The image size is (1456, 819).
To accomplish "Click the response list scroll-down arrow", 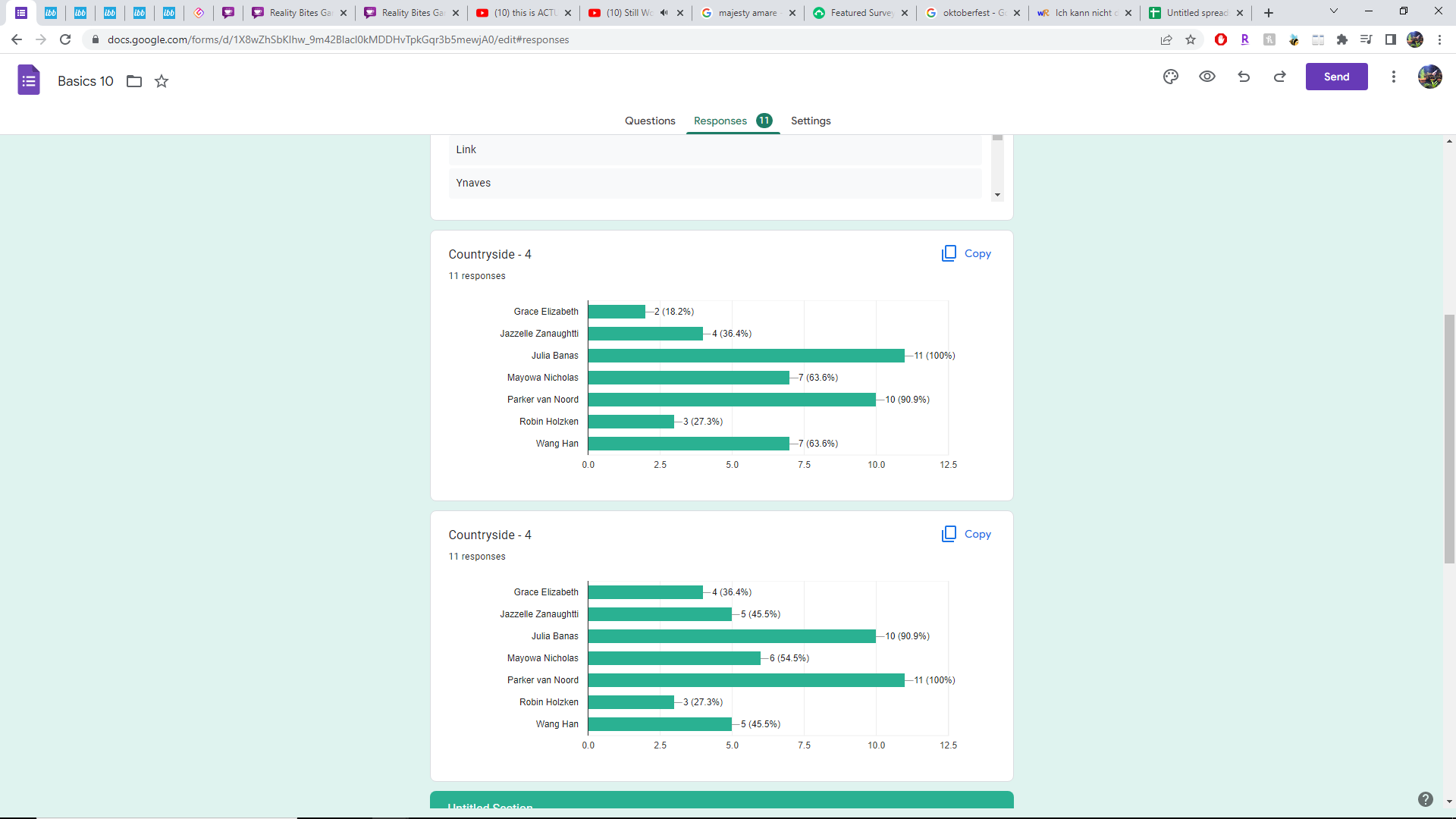I will 997,195.
